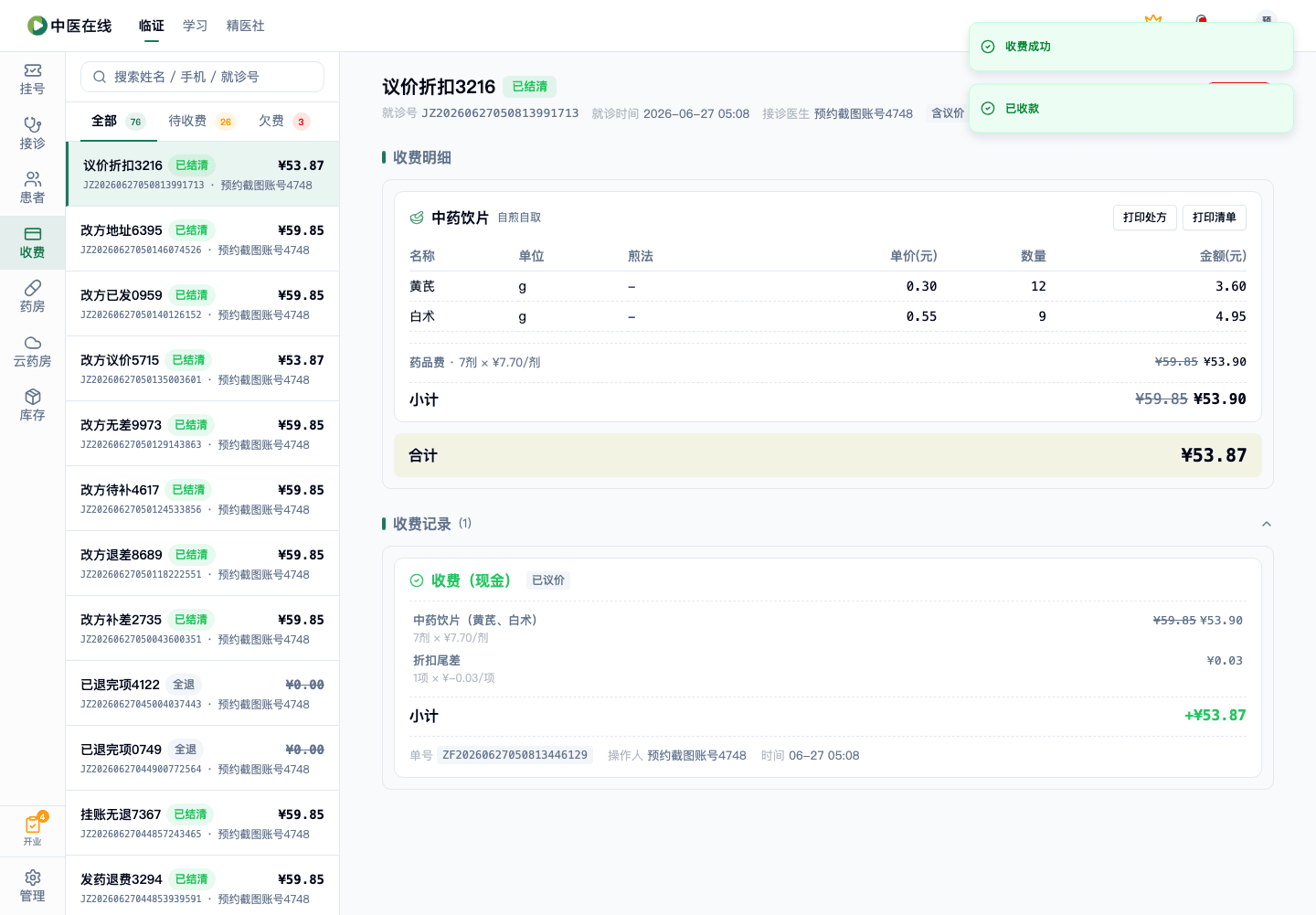Select the 改方地址6395 record
The width and height of the screenshot is (1316, 915).
[203, 239]
